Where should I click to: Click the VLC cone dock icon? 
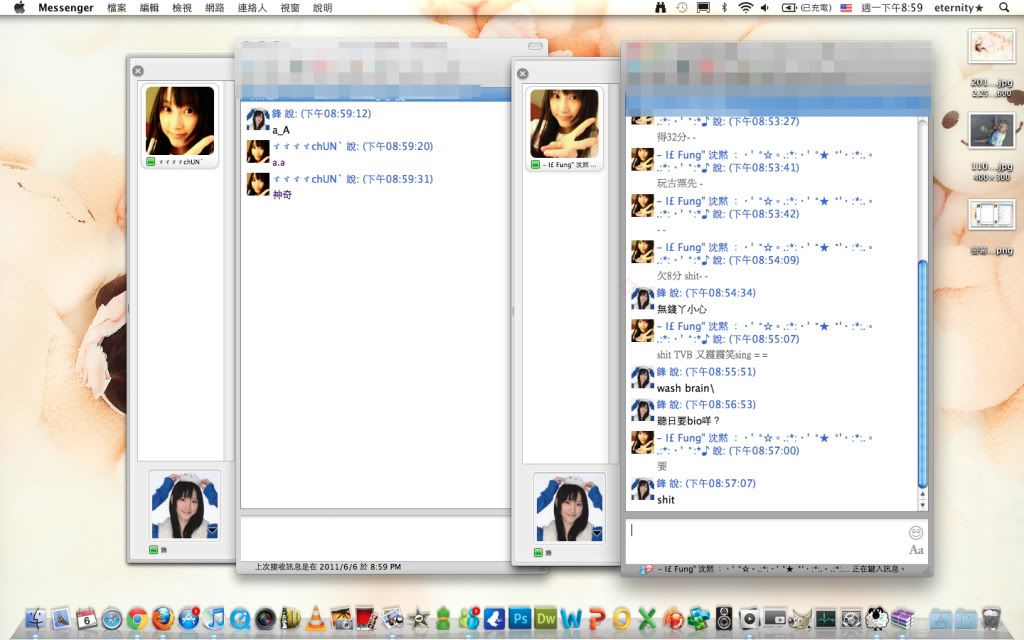pos(316,619)
